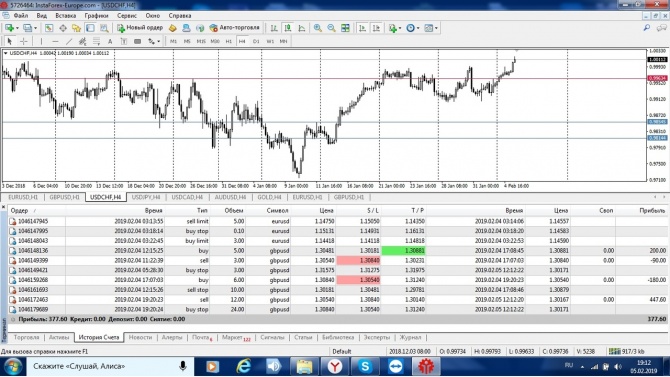The width and height of the screenshot is (670, 377).
Task: Open Skype from the taskbar
Action: pos(365,366)
